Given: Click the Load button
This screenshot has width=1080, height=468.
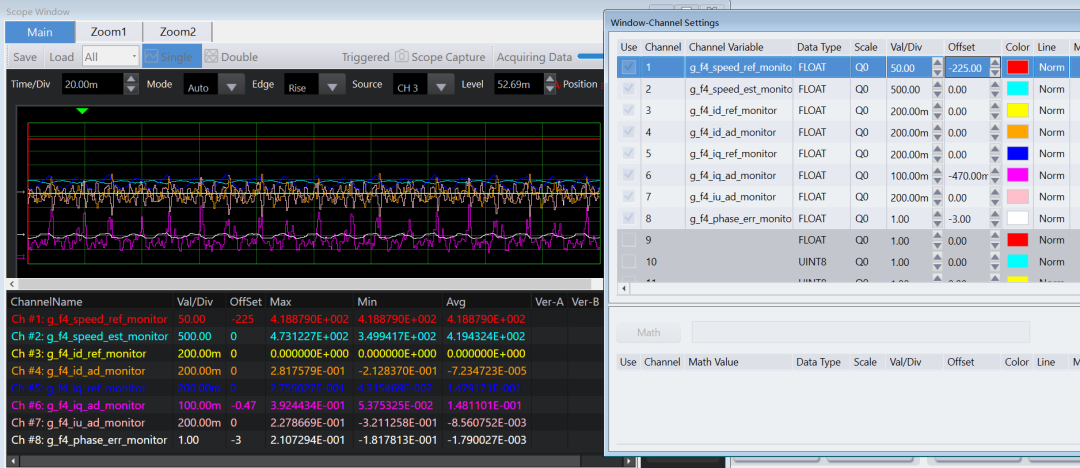Looking at the screenshot, I should [61, 57].
